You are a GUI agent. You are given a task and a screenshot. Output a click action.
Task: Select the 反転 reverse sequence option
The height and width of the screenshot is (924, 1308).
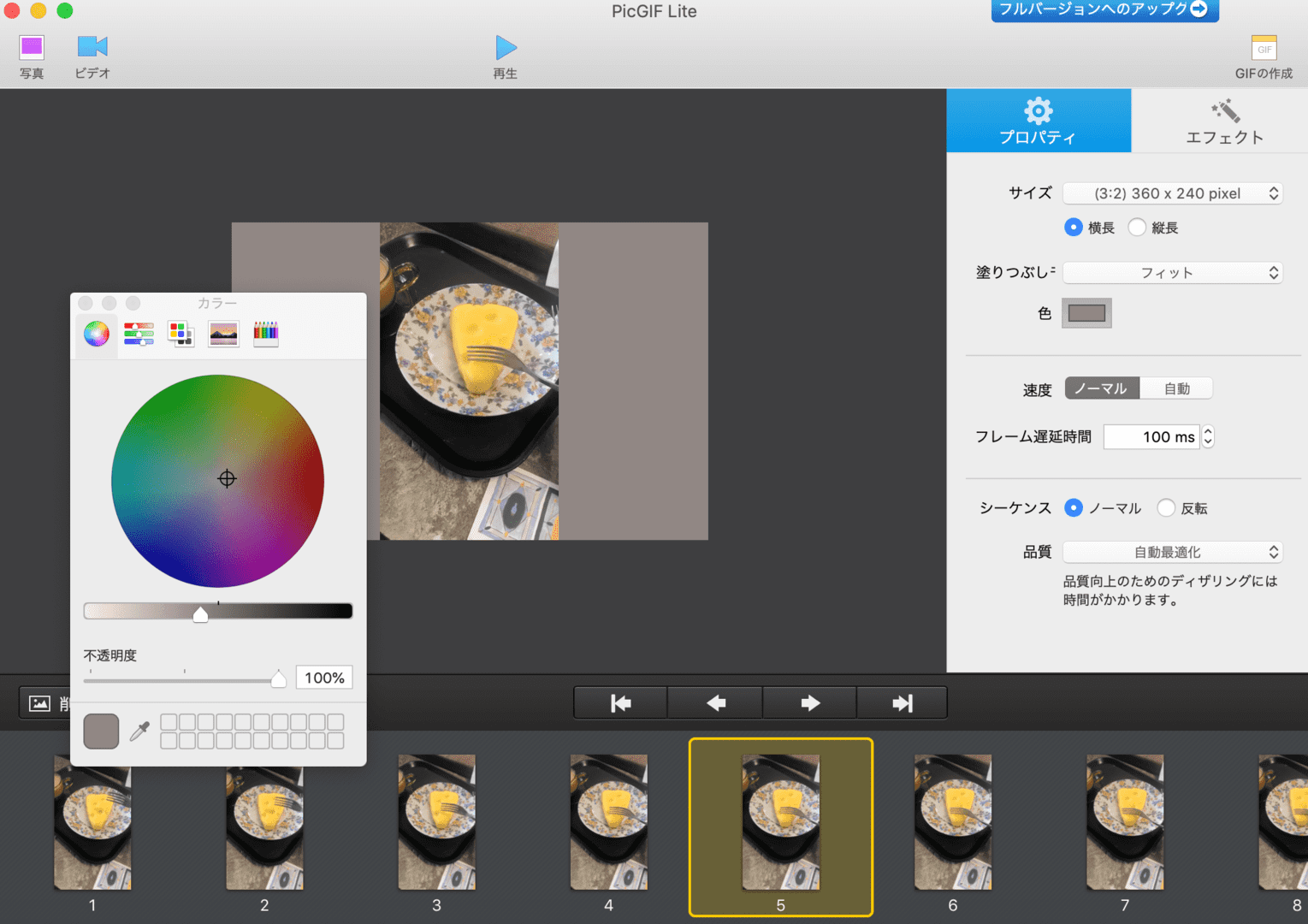pos(1166,508)
